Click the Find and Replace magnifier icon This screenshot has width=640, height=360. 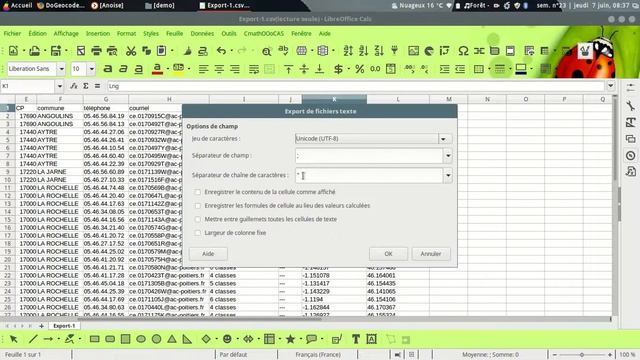tap(267, 51)
